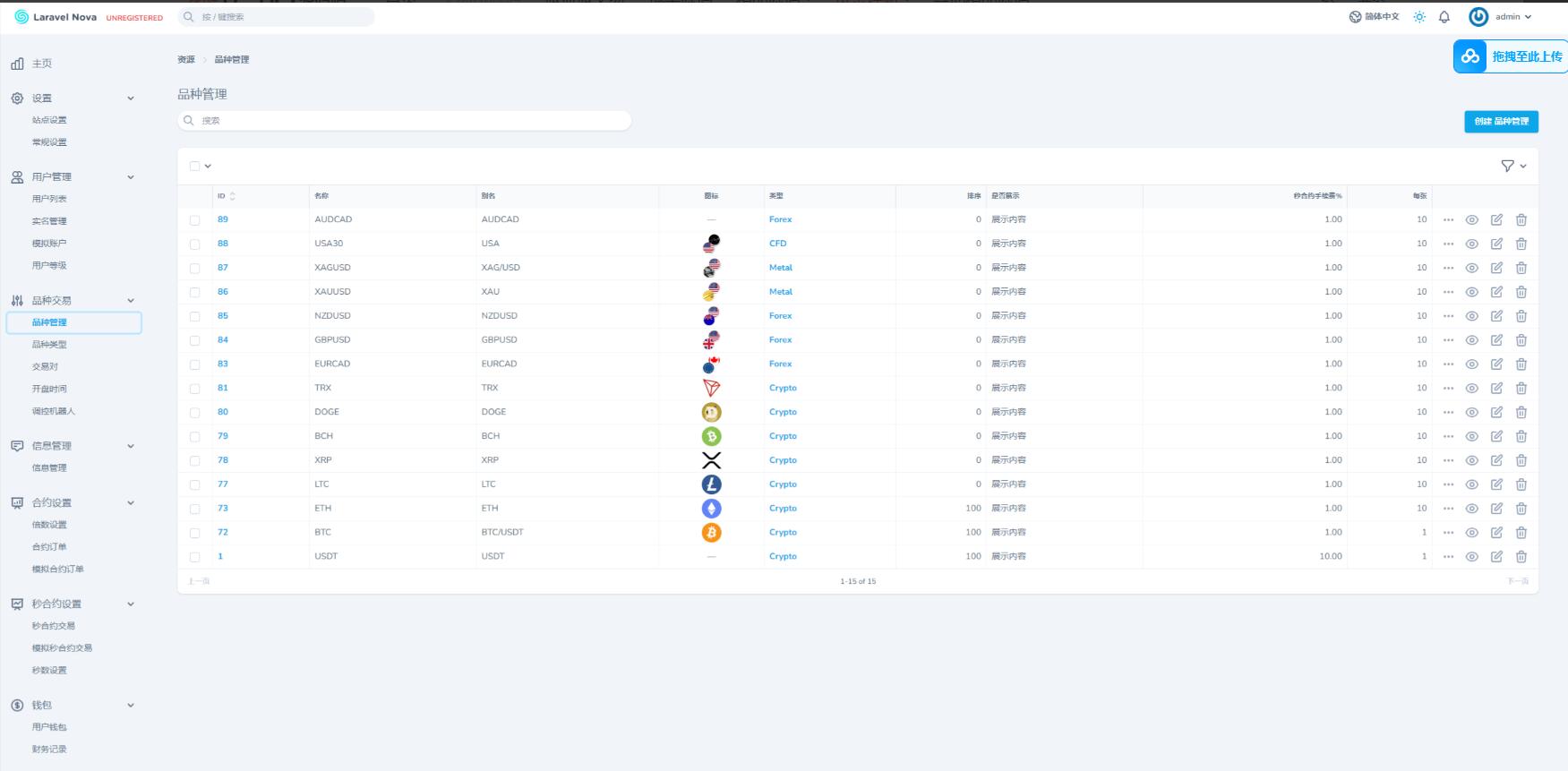Delete the DOGE row with the trash icon
Image resolution: width=1568 pixels, height=771 pixels.
[x=1521, y=413]
